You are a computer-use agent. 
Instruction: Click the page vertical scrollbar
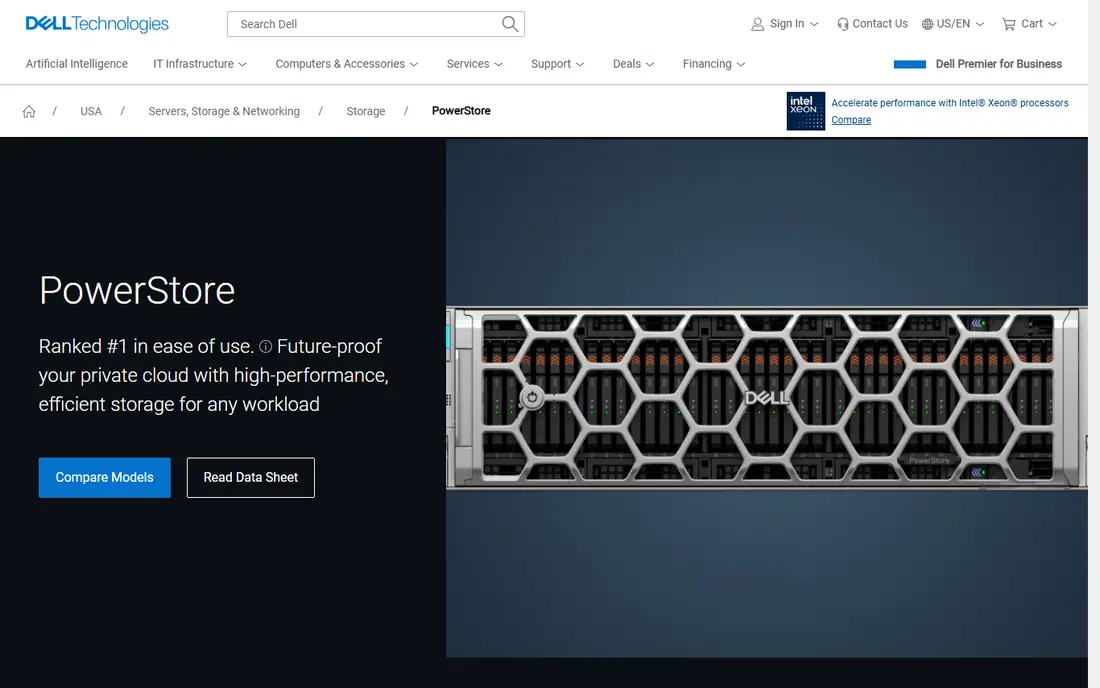(1094, 344)
